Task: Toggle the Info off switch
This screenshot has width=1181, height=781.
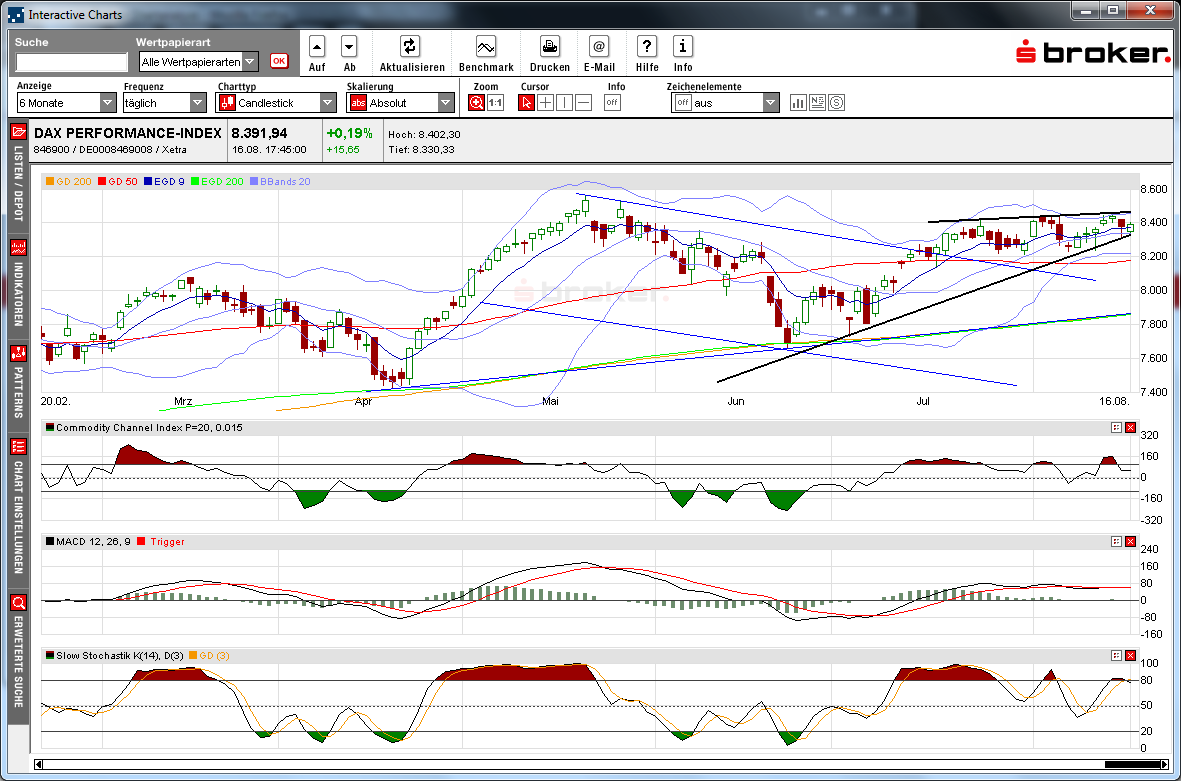Action: click(612, 102)
